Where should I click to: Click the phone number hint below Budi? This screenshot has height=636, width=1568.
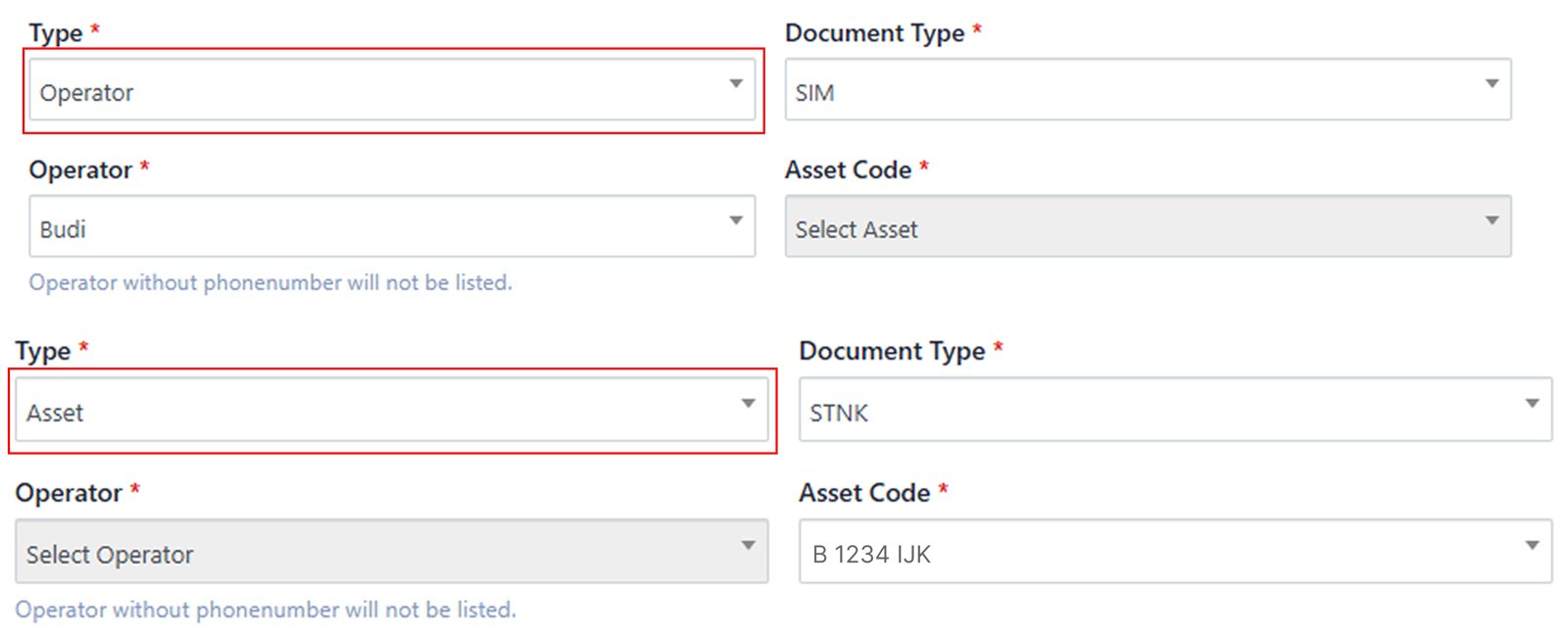pos(270,283)
